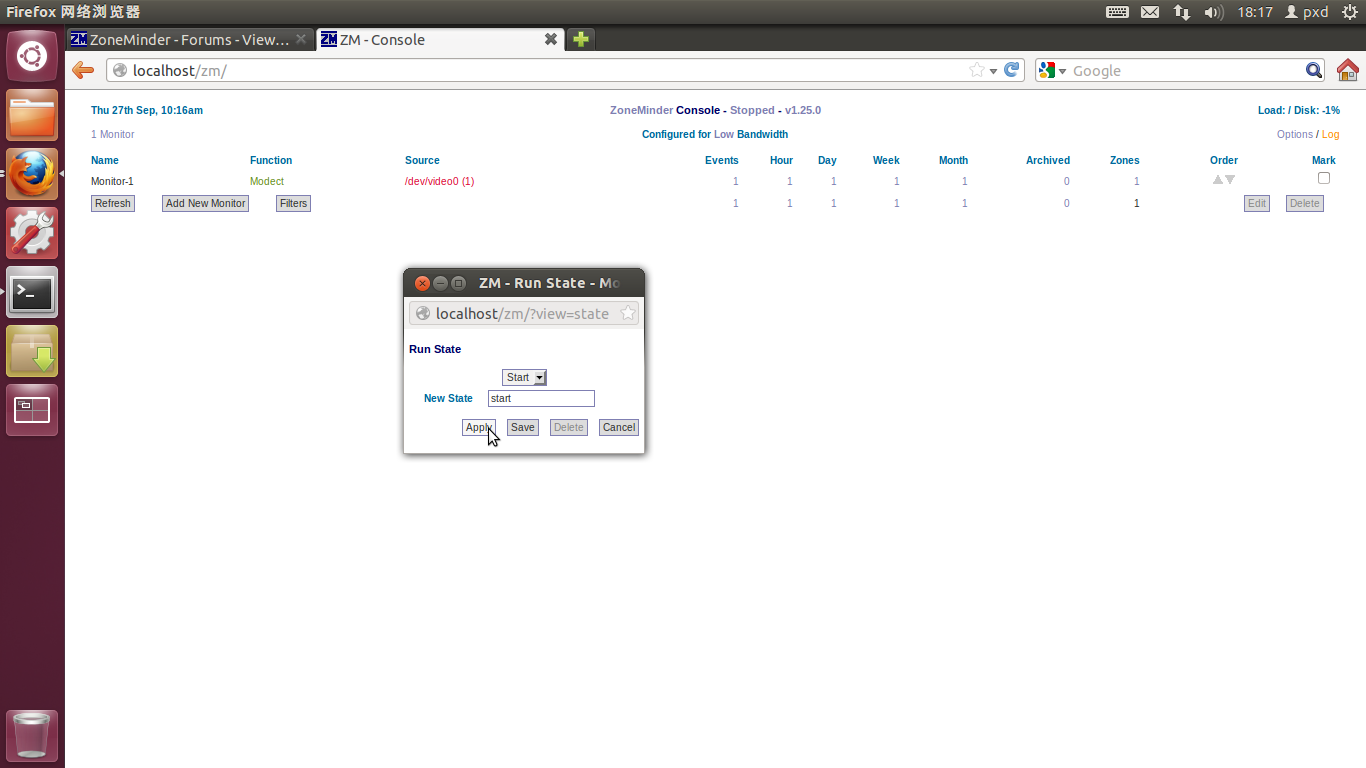Image resolution: width=1366 pixels, height=768 pixels.
Task: Open the sound volume indicator
Action: tap(1213, 12)
